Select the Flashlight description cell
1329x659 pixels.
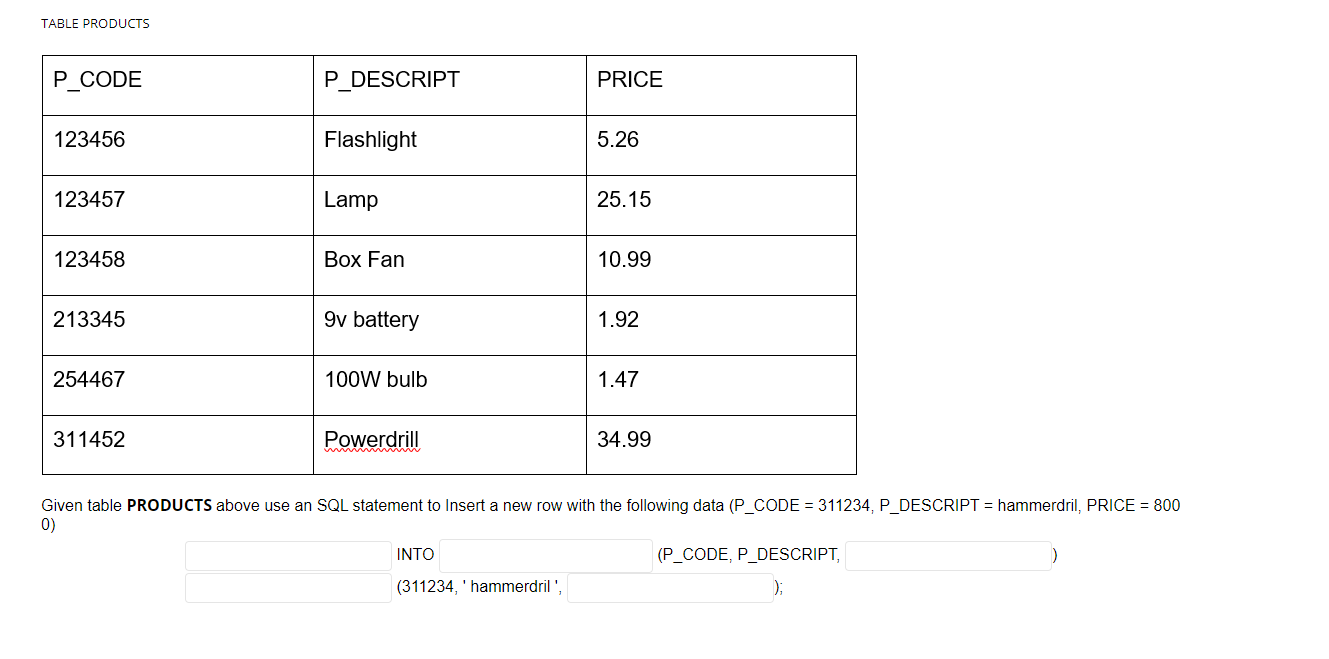point(371,140)
